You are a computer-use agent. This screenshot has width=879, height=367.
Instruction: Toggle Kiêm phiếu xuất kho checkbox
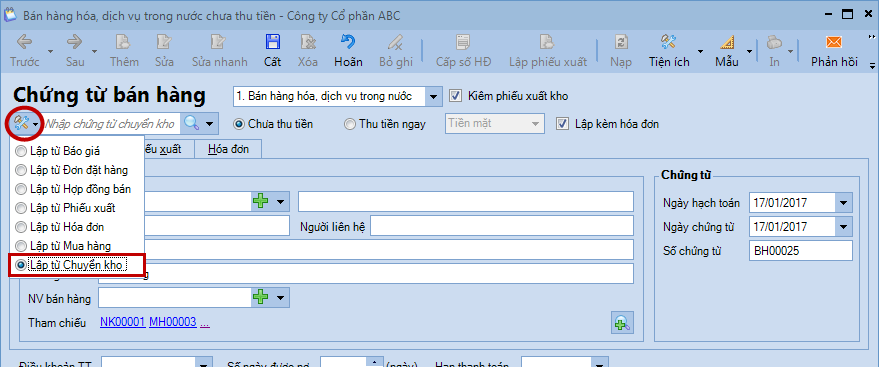(455, 96)
